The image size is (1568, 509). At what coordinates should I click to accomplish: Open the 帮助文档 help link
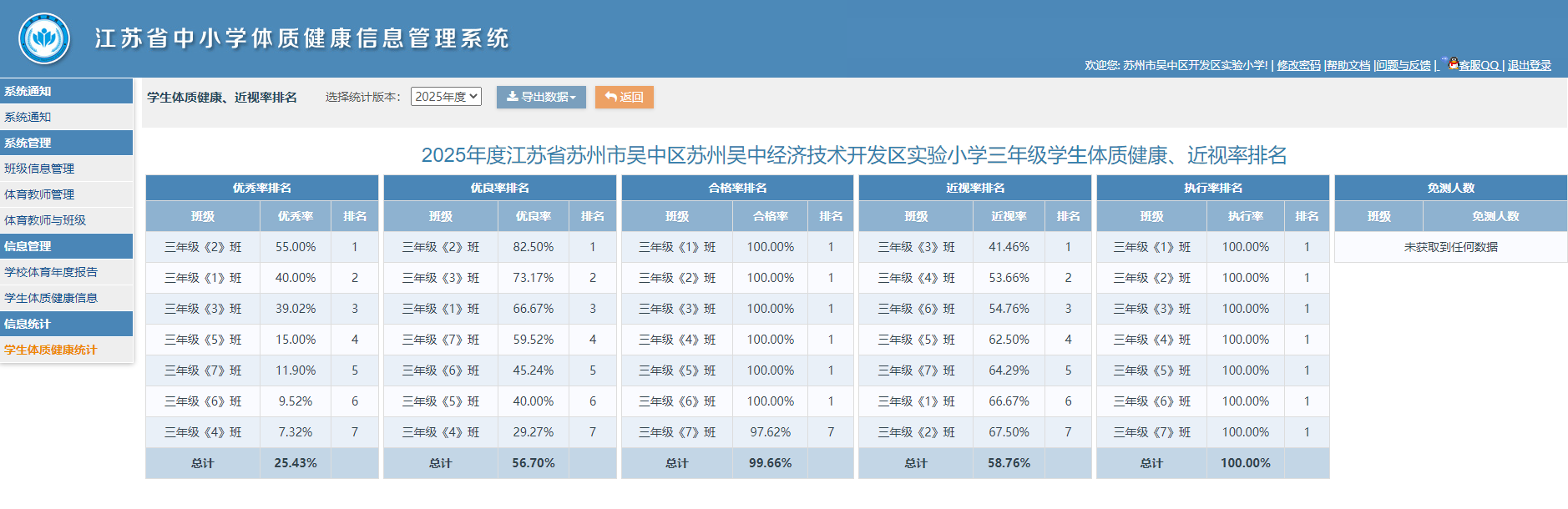pos(1348,65)
